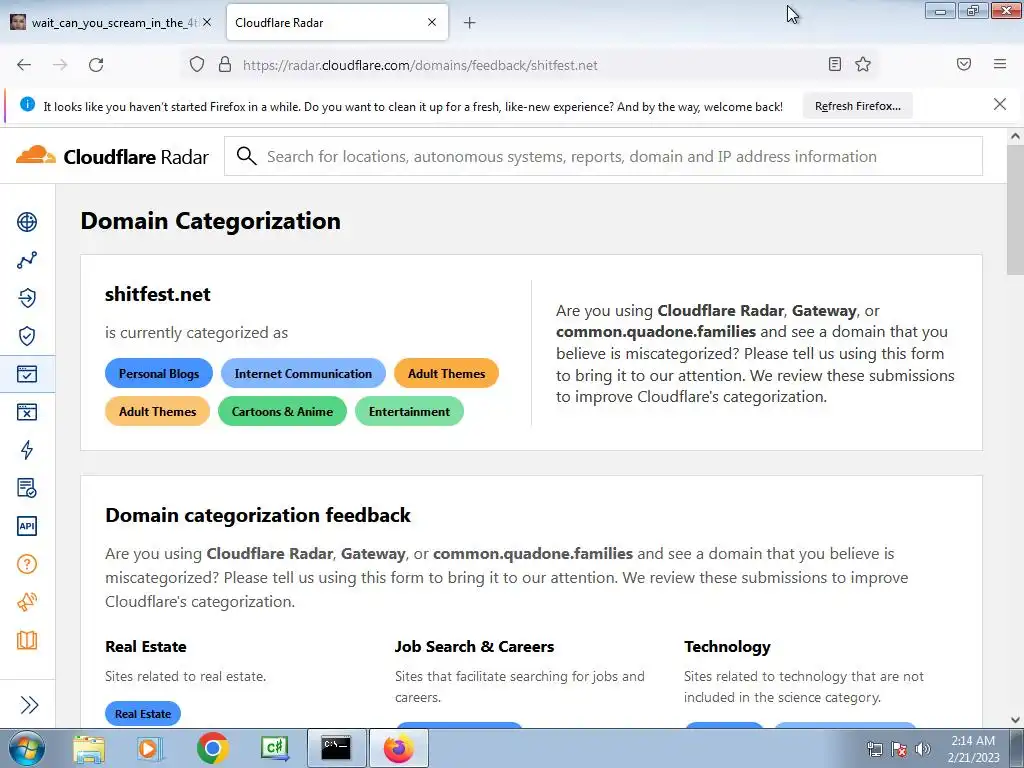Expand the sidebar with double chevron

point(29,705)
